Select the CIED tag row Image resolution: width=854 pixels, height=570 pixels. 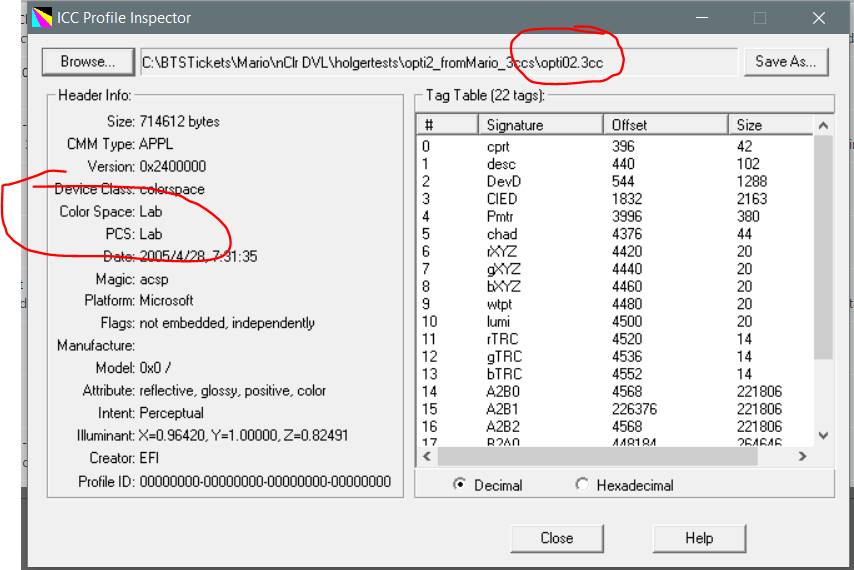click(615, 199)
